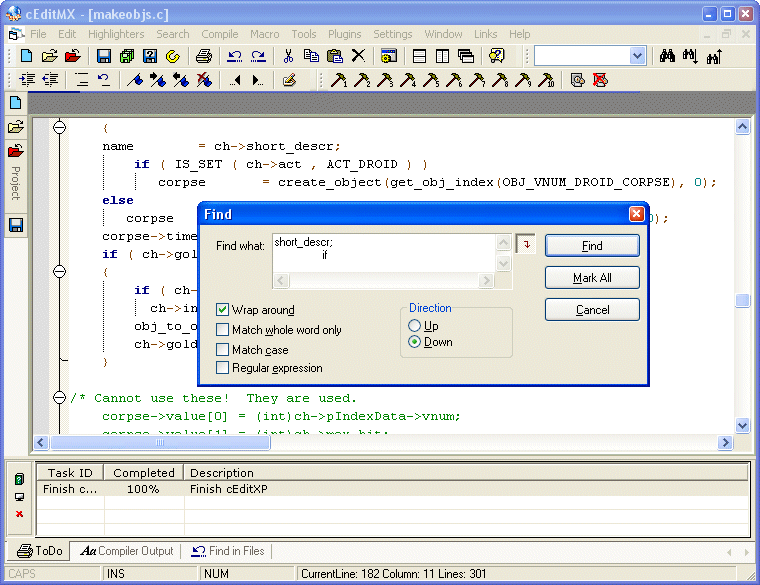Screen dimensions: 760x585
Task: Select the Up direction radio button
Action: [x=415, y=326]
